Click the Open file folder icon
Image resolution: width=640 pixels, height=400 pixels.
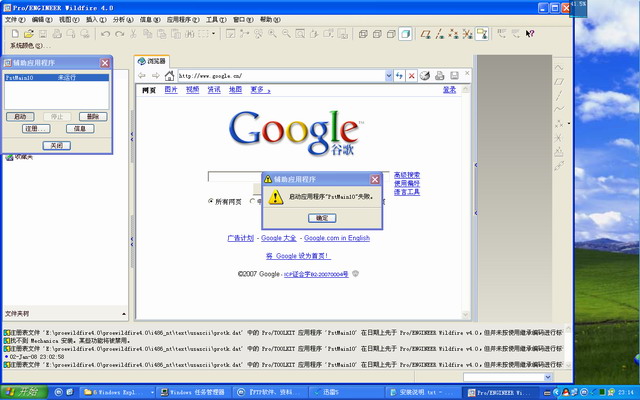29,34
